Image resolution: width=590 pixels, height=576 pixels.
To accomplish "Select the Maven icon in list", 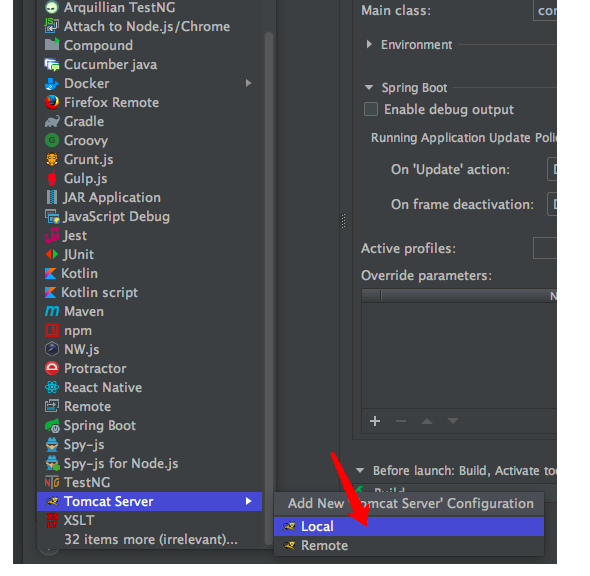I will (52, 311).
